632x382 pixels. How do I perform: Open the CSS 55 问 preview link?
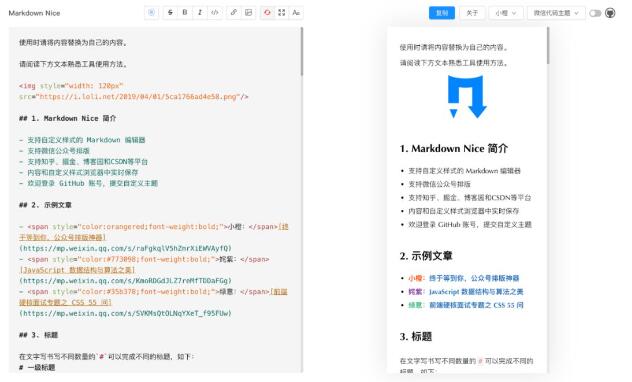pyautogui.click(x=476, y=305)
